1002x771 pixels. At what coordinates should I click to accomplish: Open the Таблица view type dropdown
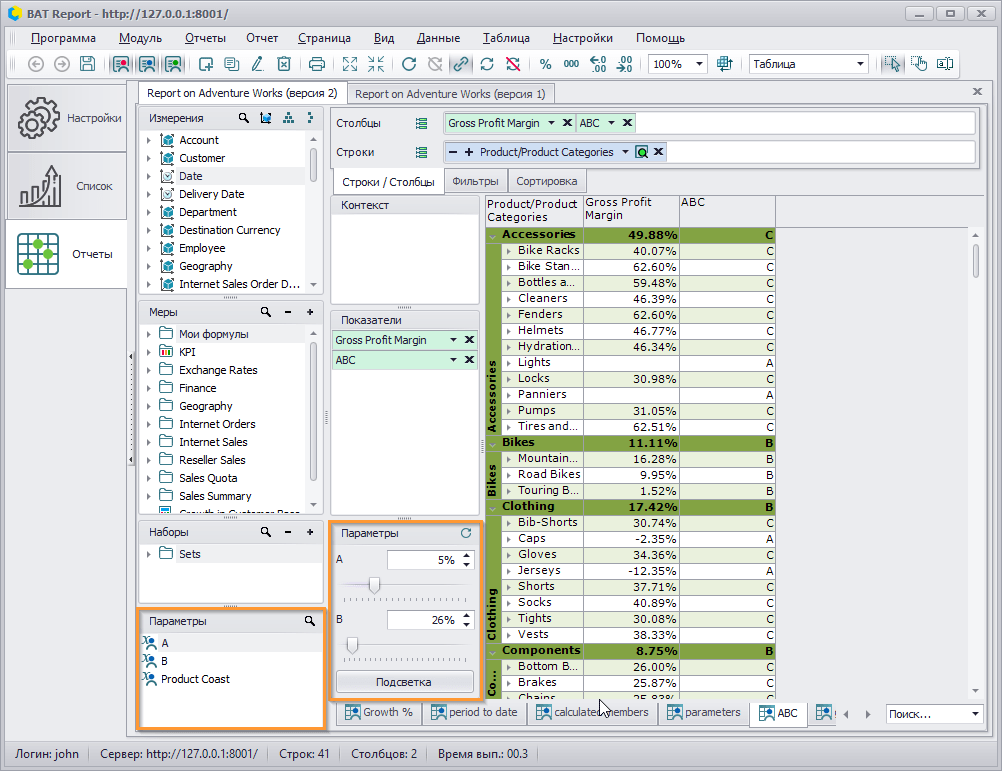coord(860,64)
